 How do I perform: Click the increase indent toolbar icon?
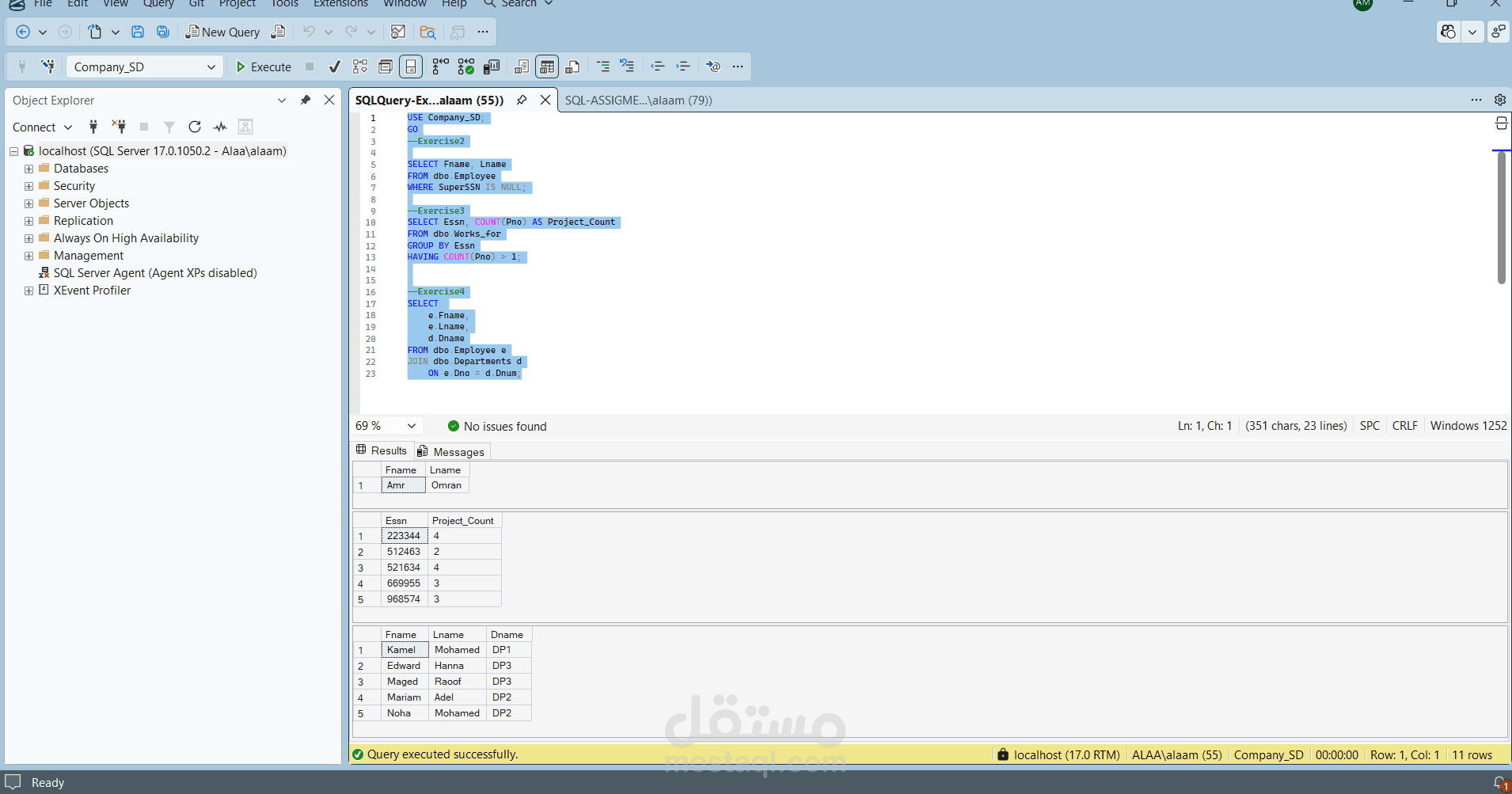(683, 66)
